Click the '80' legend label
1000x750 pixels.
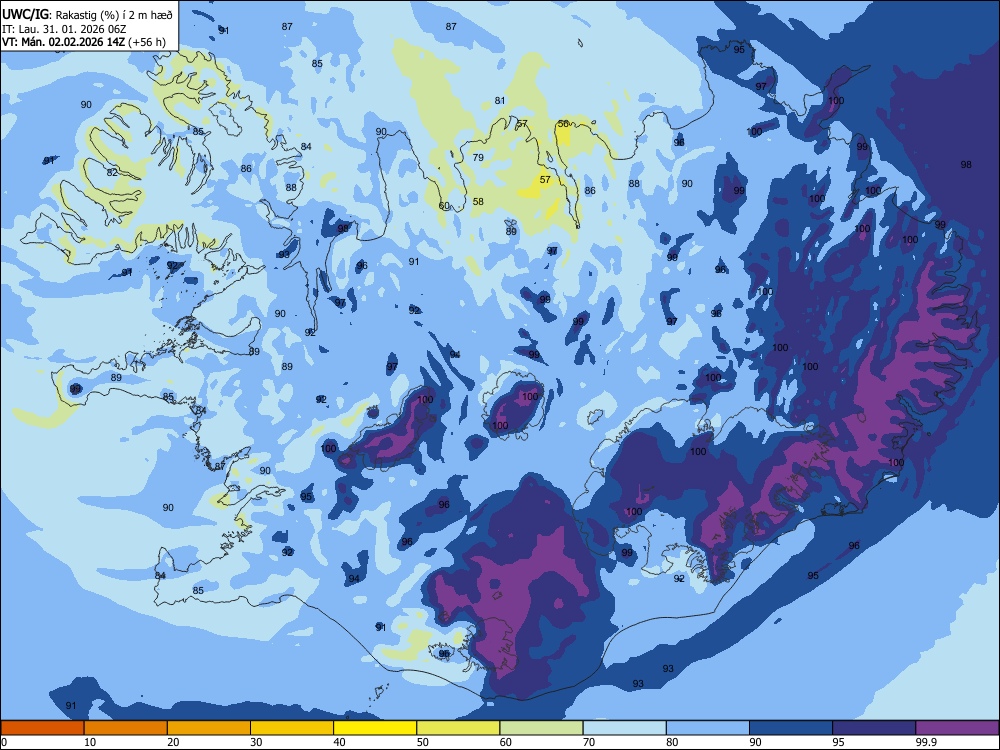tap(672, 742)
